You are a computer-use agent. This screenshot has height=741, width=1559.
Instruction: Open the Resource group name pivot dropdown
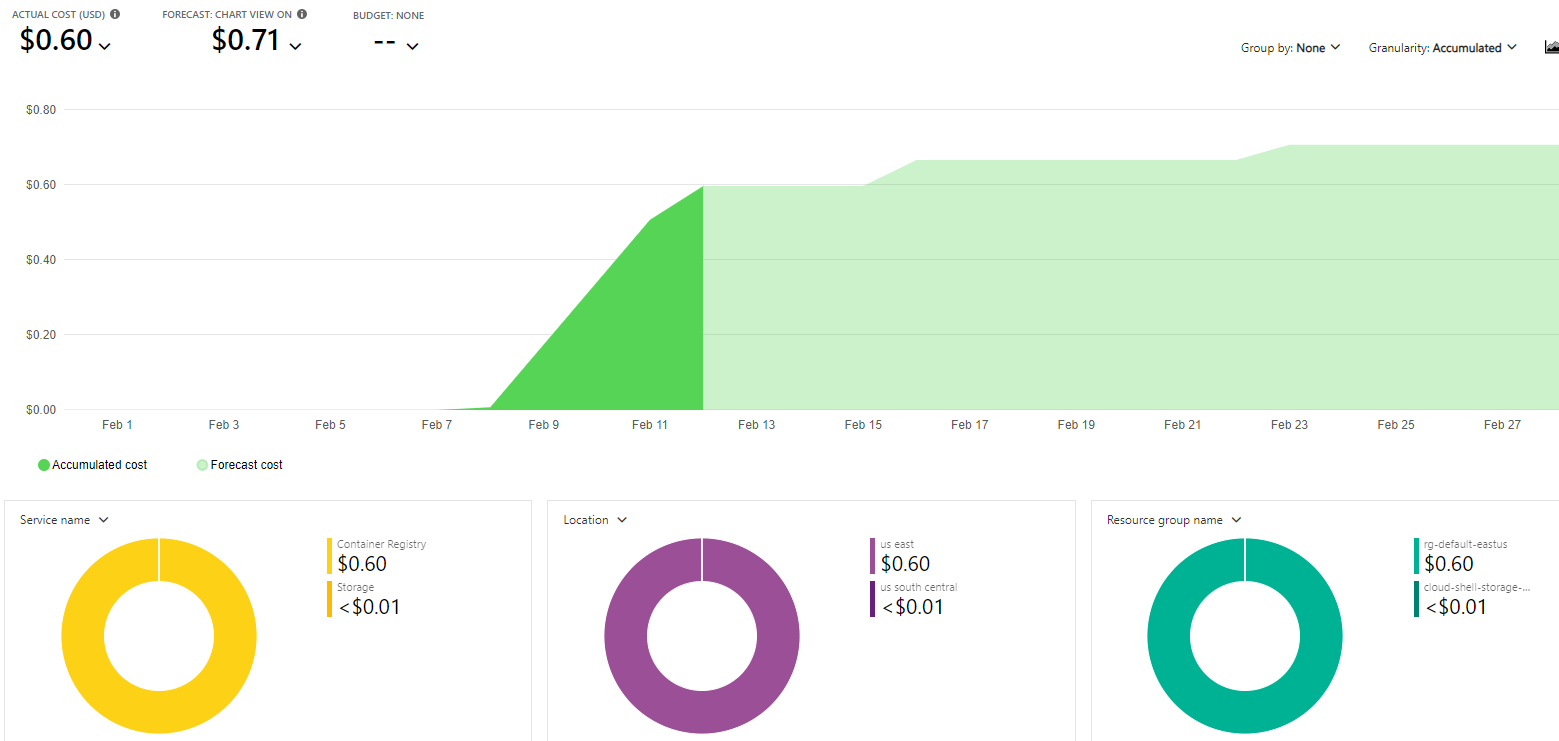coord(1174,520)
